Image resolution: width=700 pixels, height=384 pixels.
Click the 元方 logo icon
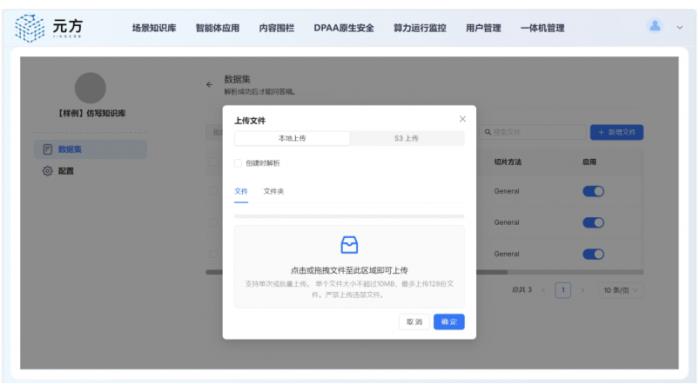pyautogui.click(x=29, y=28)
